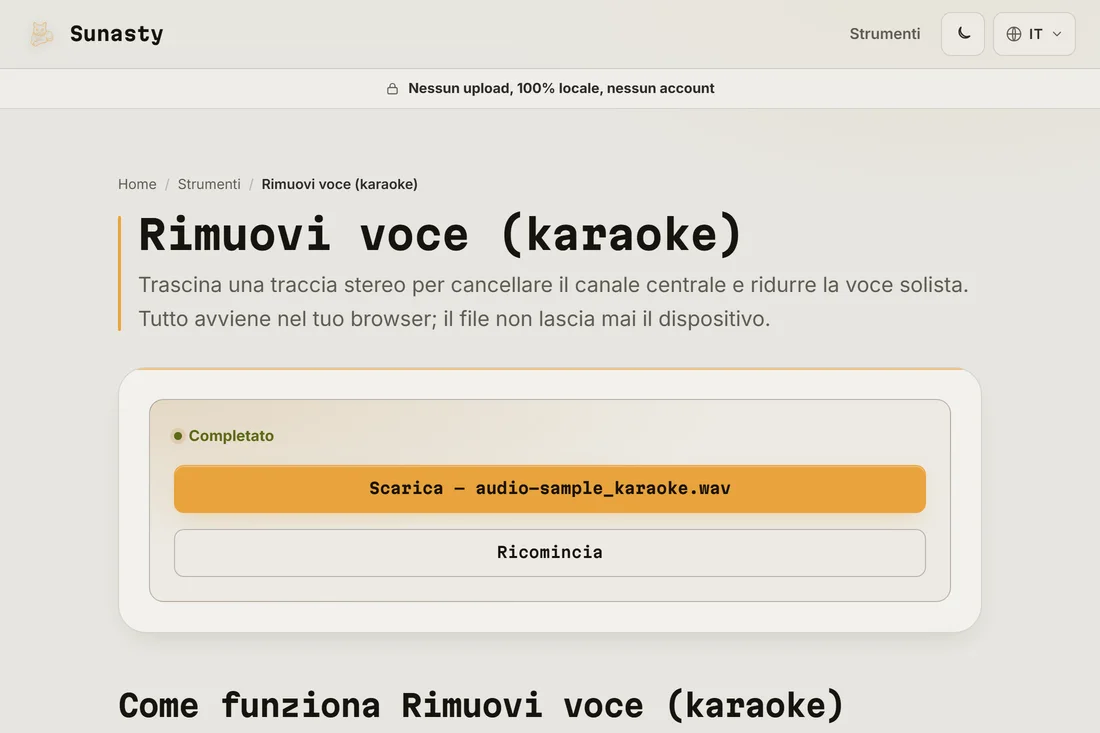Expand the IT language dropdown
Image resolution: width=1100 pixels, height=733 pixels.
pyautogui.click(x=1034, y=34)
